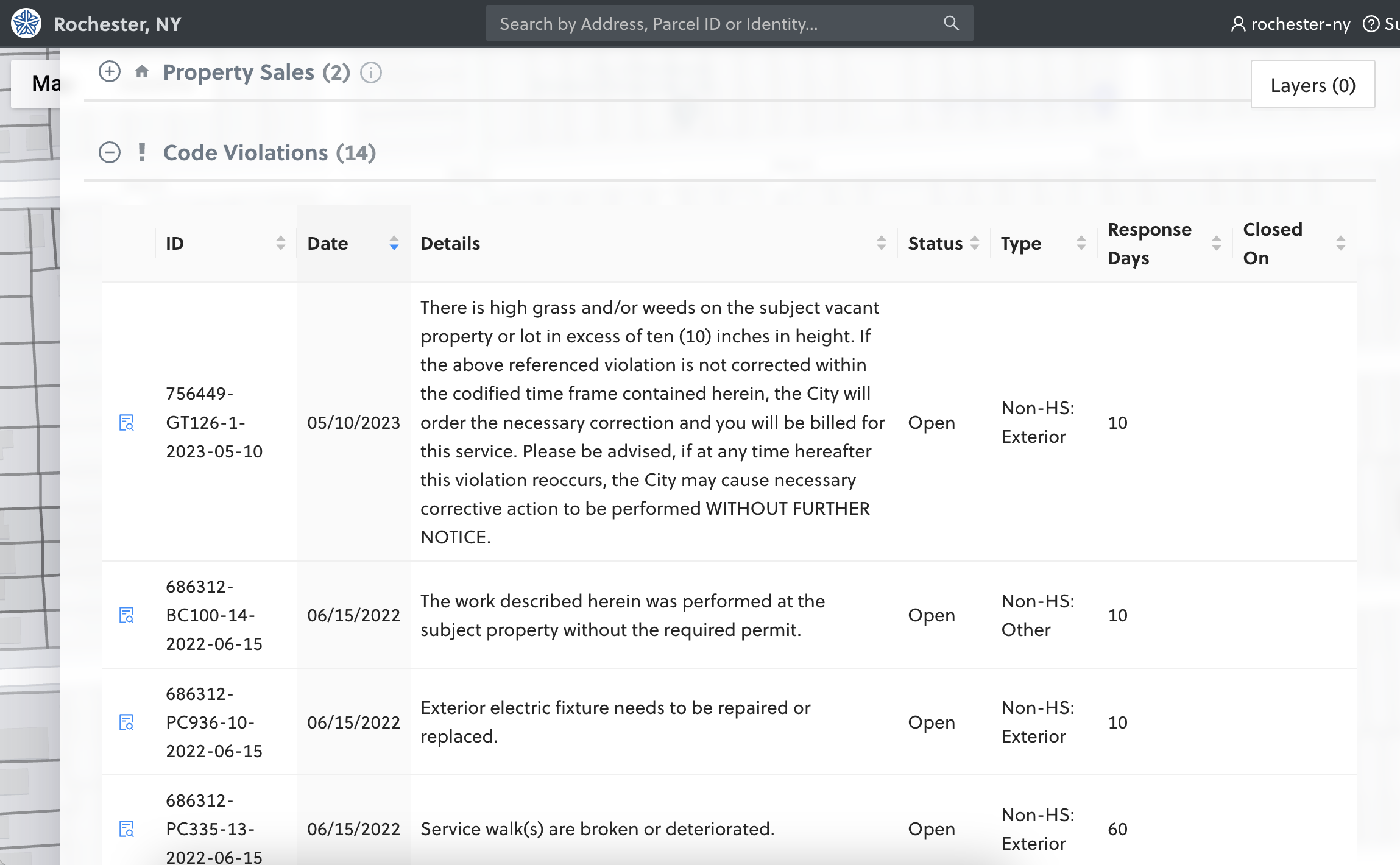Sort by Response Days column
This screenshot has width=1400, height=865.
click(x=1216, y=243)
